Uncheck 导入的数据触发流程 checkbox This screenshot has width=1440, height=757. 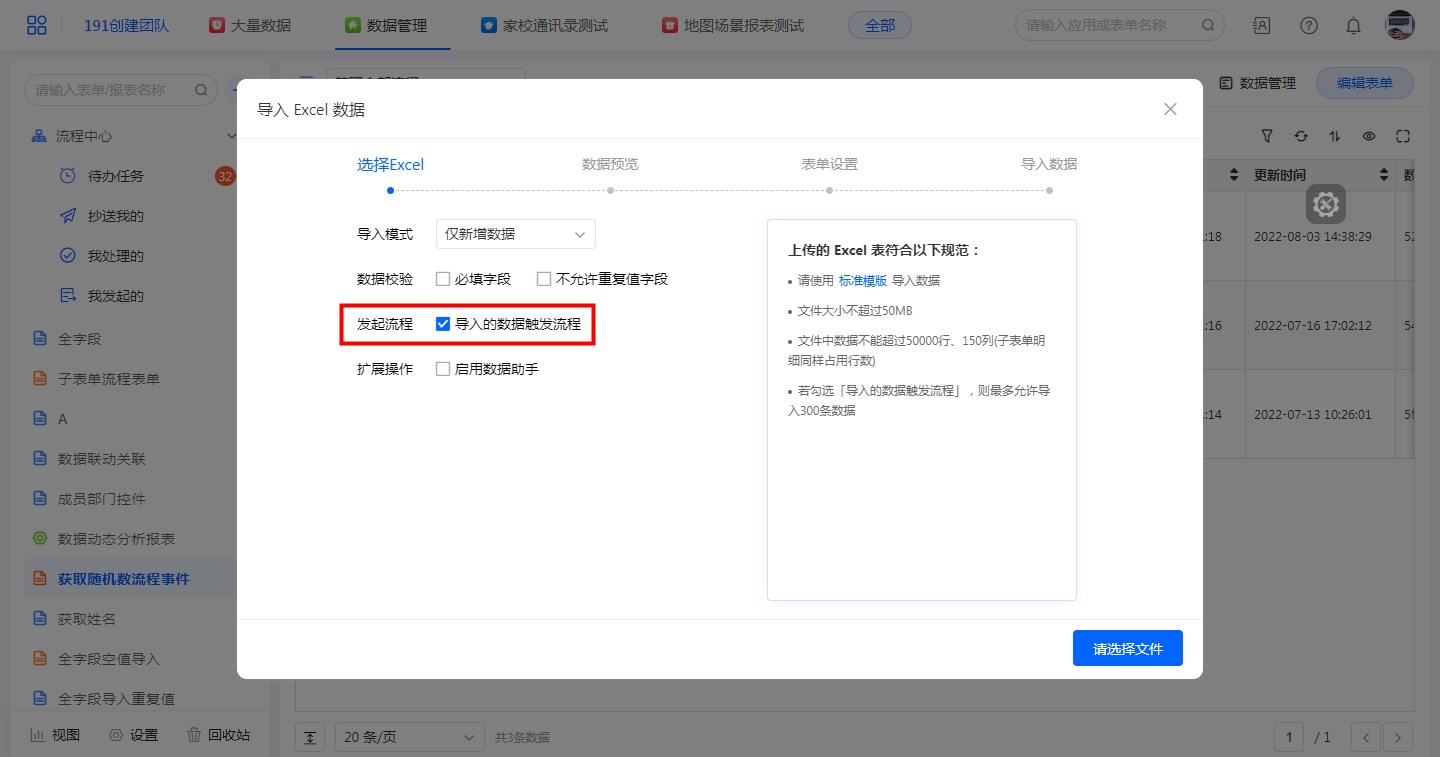coord(443,324)
